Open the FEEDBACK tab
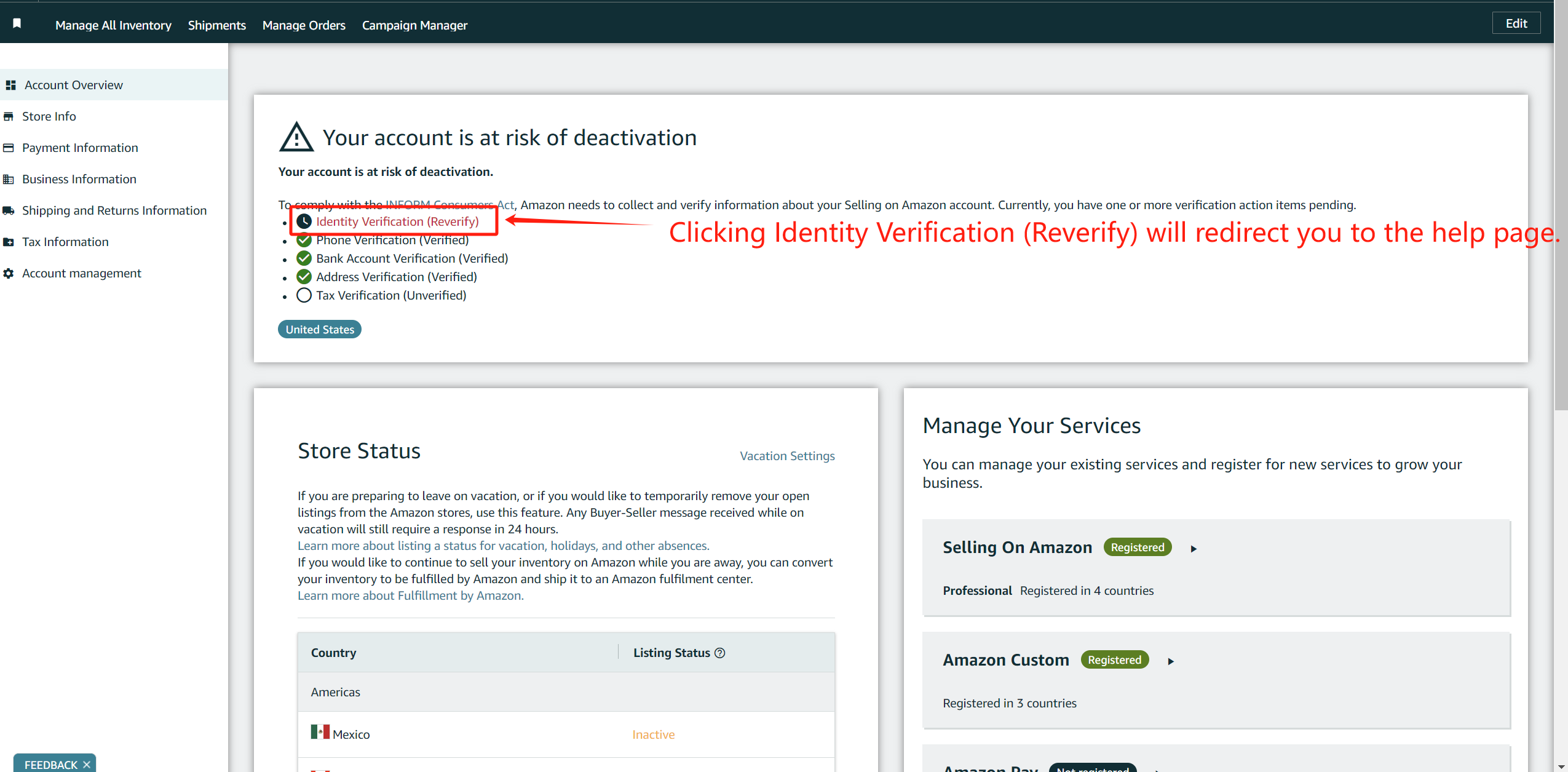 click(50, 764)
